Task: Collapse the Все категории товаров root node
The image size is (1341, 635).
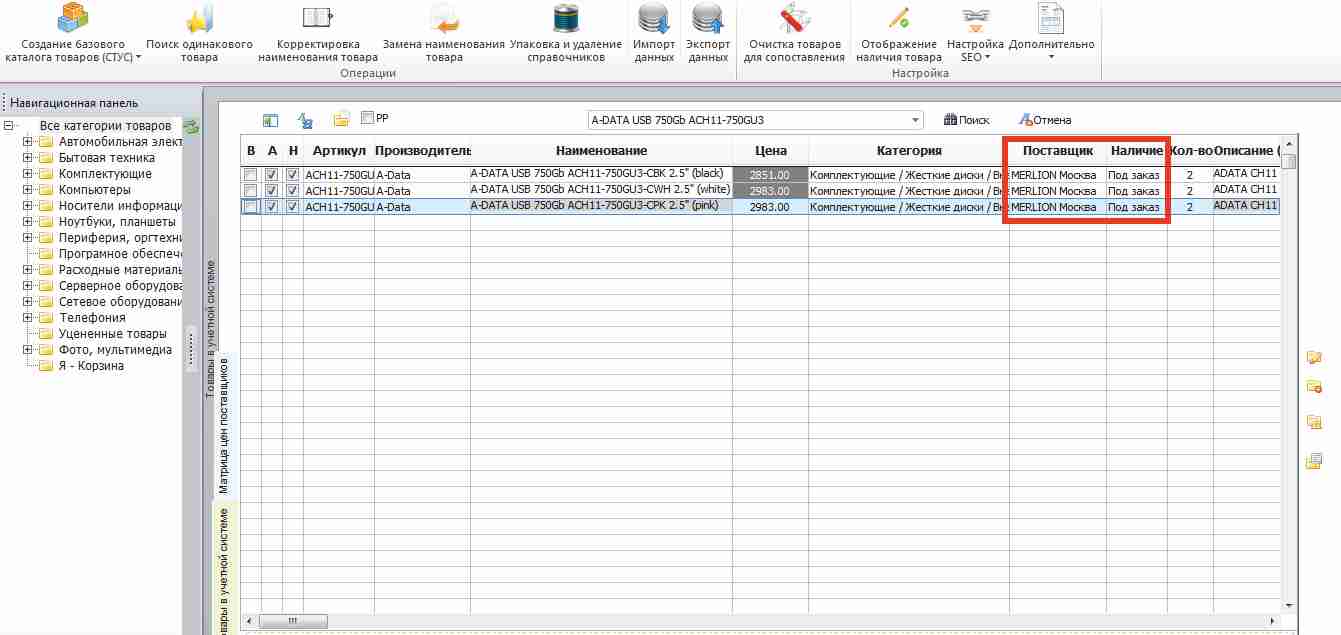Action: coord(9,126)
